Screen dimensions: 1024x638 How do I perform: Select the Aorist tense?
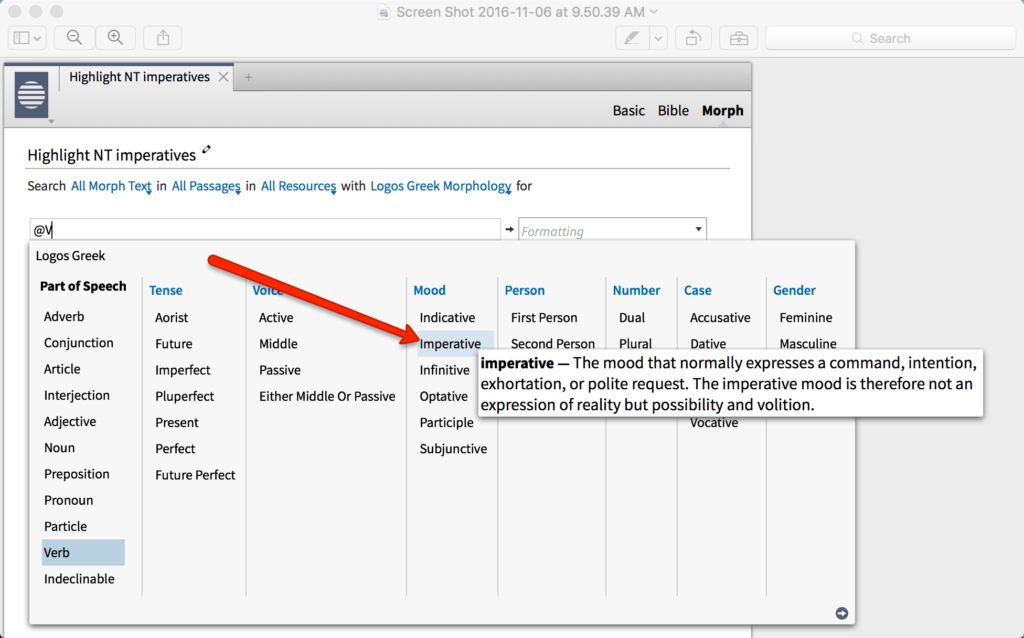click(x=171, y=317)
